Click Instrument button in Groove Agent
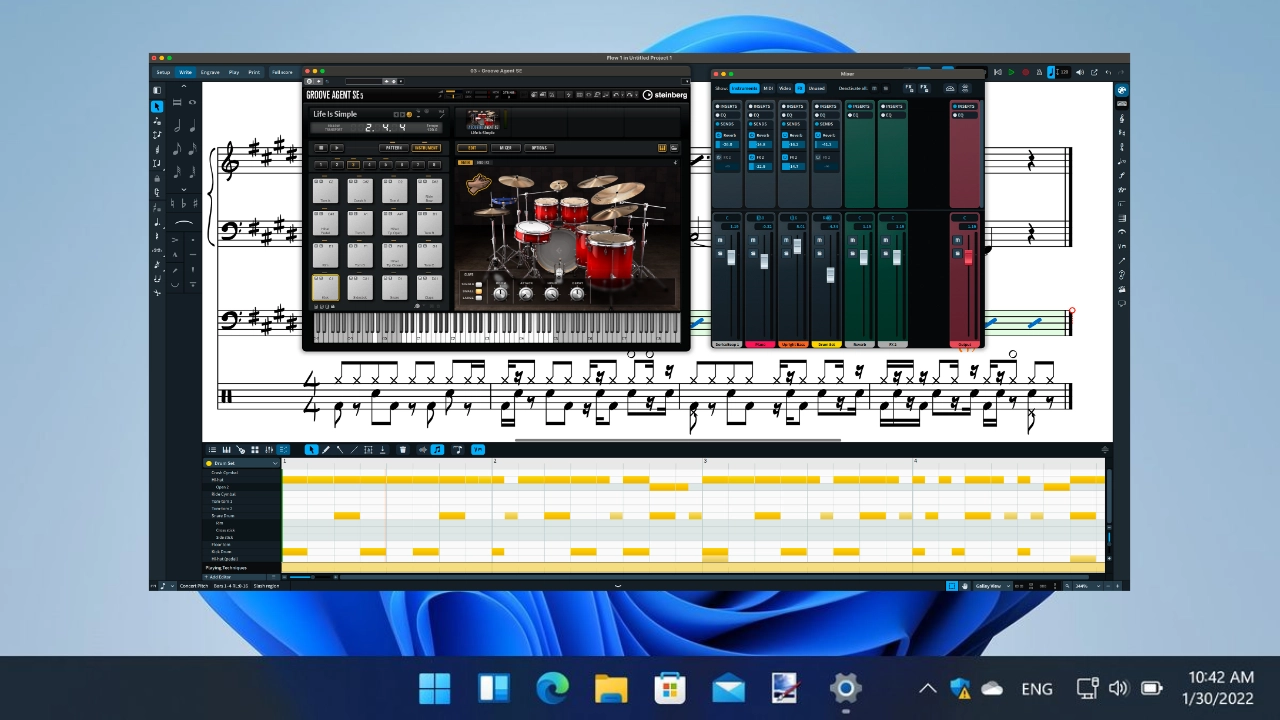This screenshot has width=1280, height=720. [426, 148]
